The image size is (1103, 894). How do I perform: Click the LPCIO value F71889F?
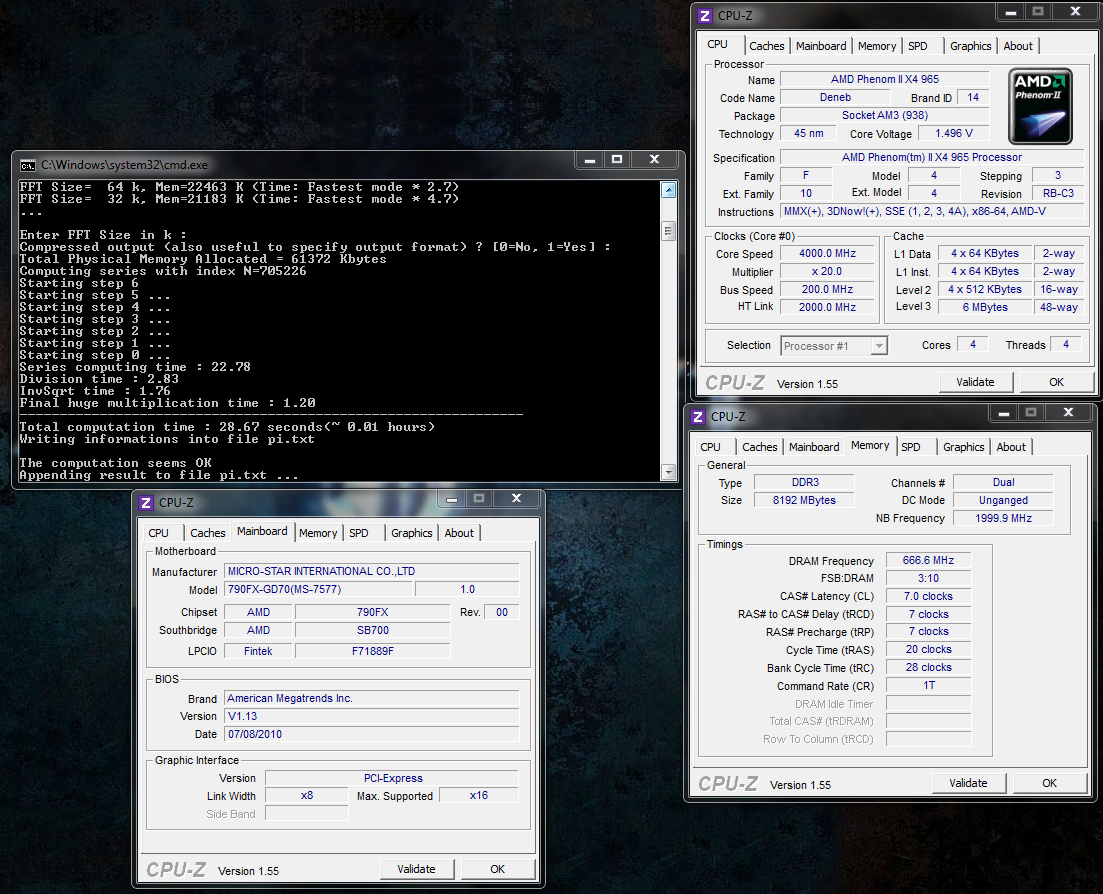372,651
